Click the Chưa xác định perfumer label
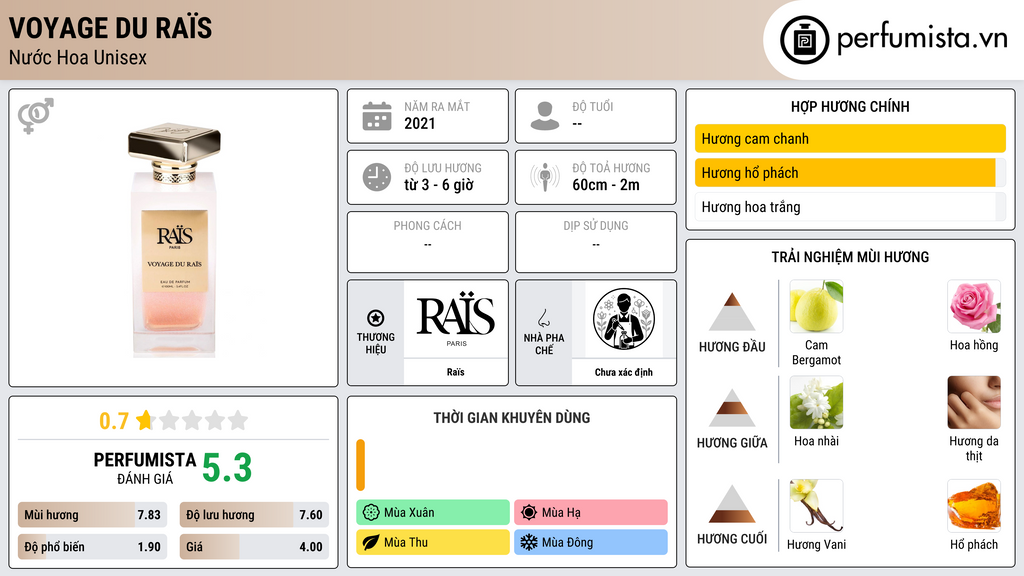 pyautogui.click(x=624, y=372)
